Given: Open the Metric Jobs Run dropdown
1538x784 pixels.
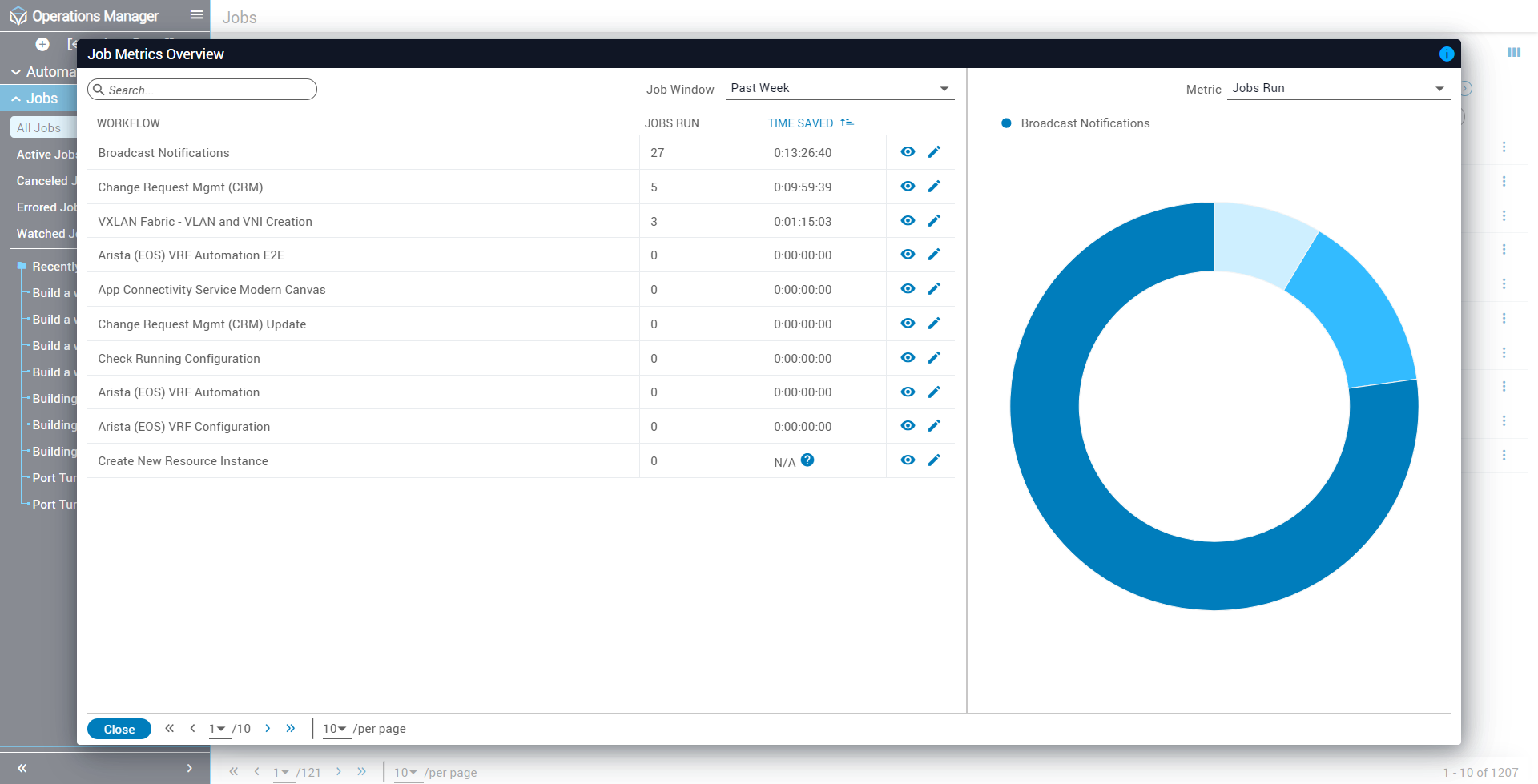Looking at the screenshot, I should [x=1337, y=88].
